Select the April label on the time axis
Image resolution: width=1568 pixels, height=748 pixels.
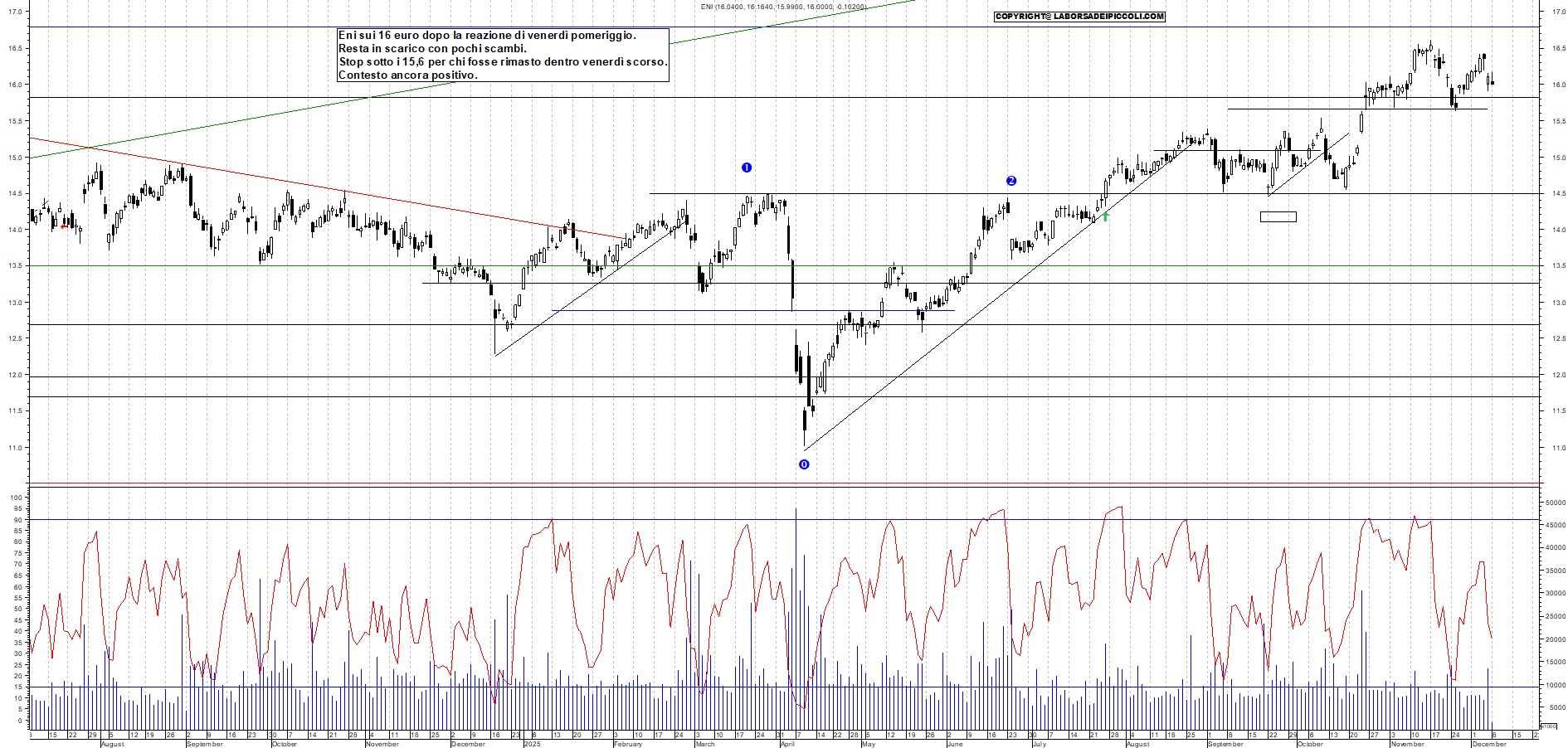[787, 744]
